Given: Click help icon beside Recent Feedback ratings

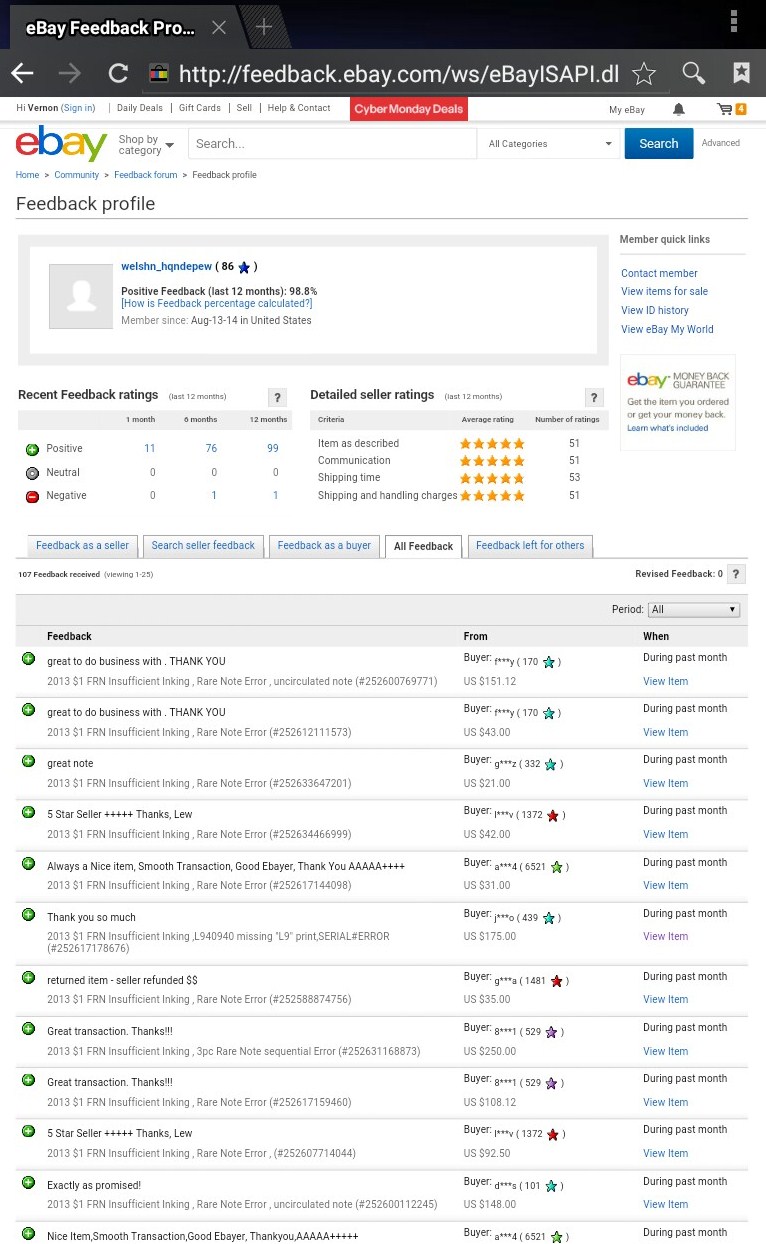Looking at the screenshot, I should tap(278, 397).
